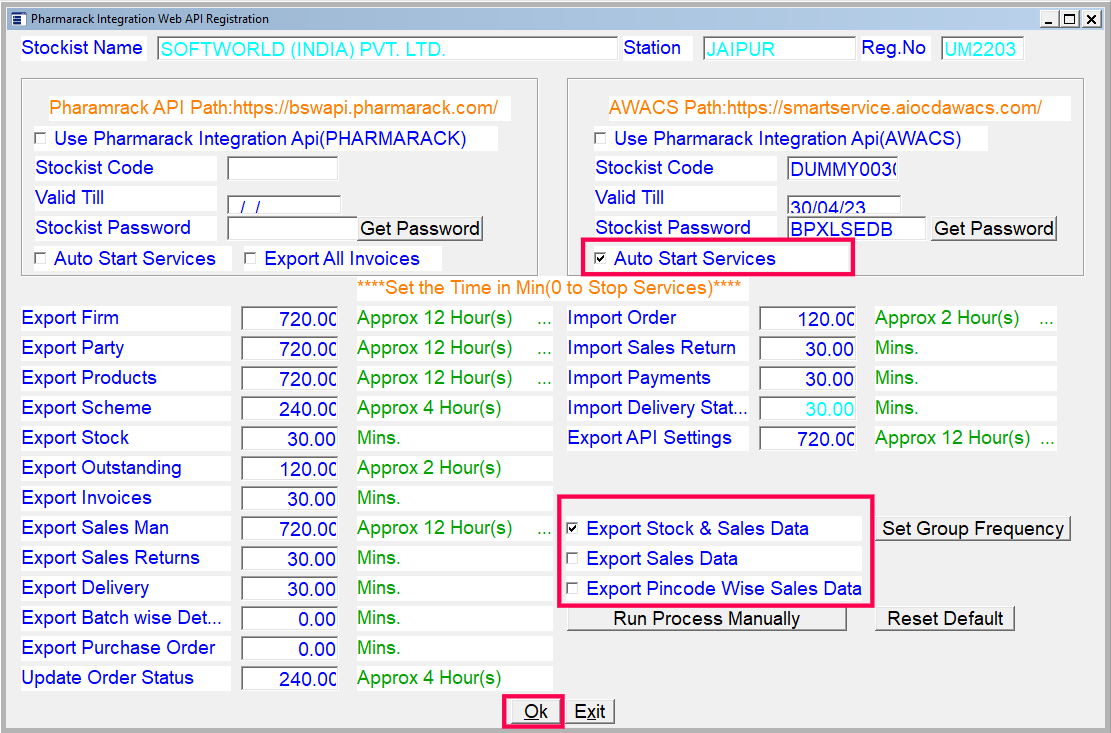This screenshot has height=733, width=1111.
Task: Click Valid Till date field in Pharmarack panel
Action: [x=284, y=205]
